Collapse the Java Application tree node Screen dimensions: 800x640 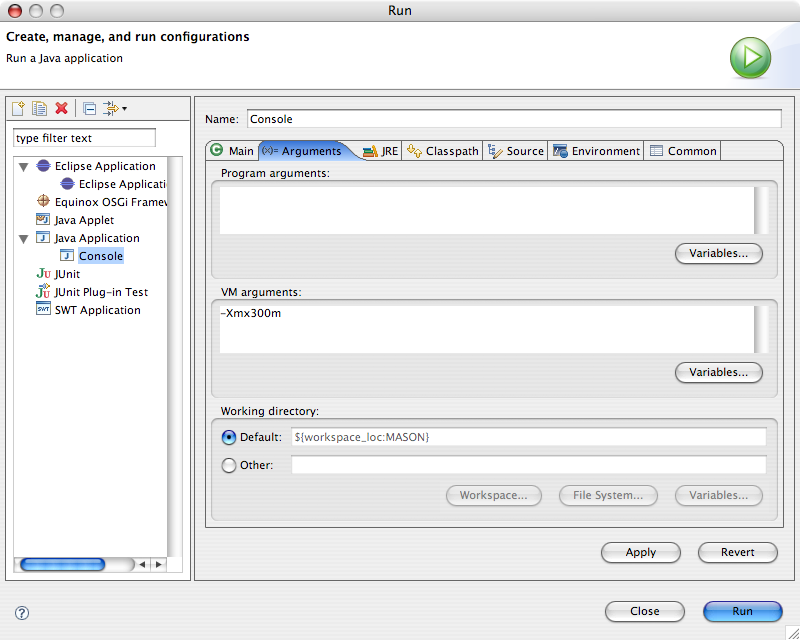(23, 239)
